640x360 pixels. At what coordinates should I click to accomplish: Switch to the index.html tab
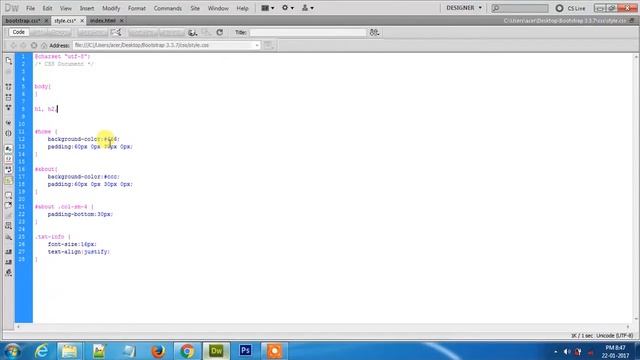tap(103, 20)
